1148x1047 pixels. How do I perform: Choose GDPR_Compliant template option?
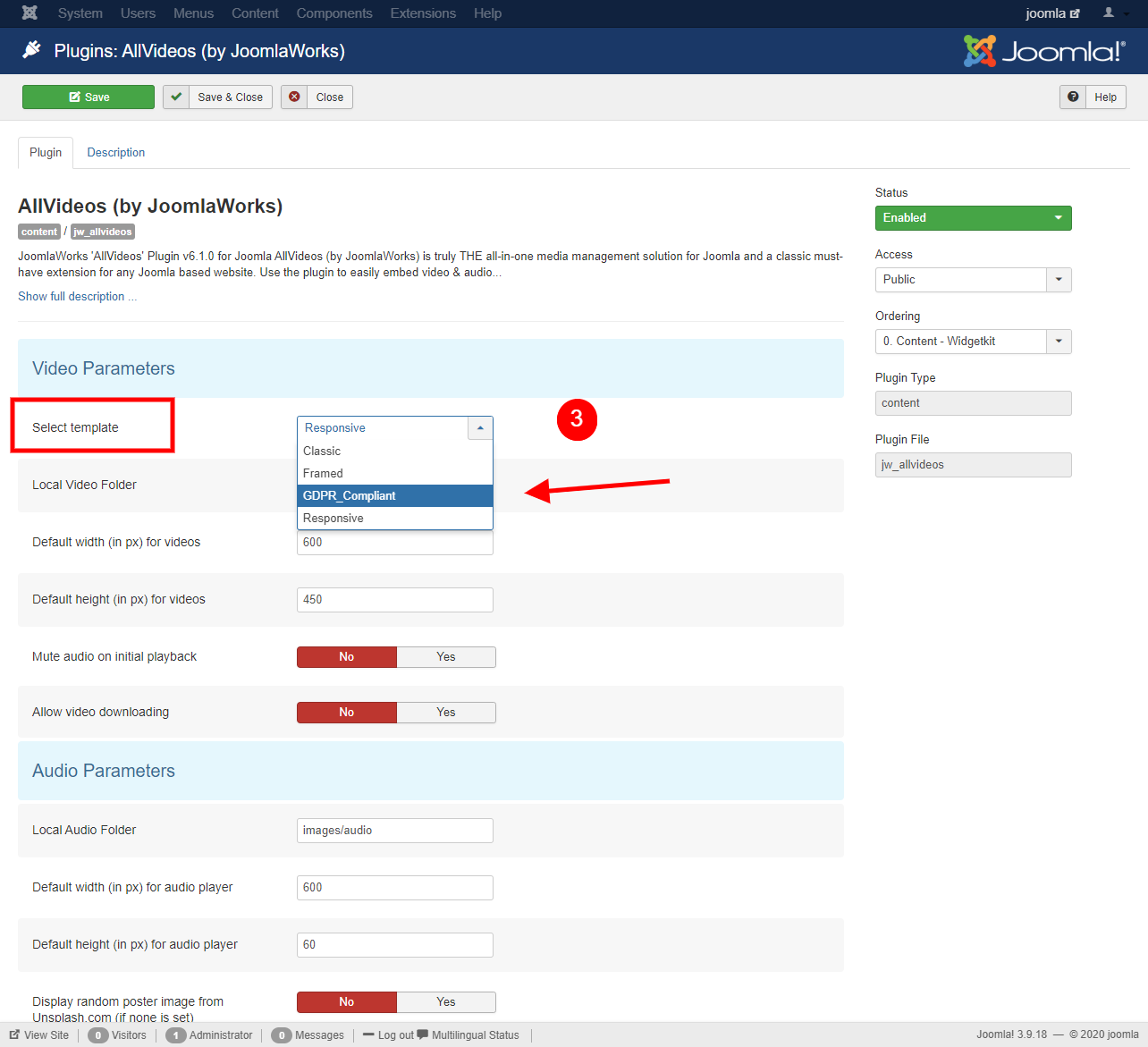395,496
